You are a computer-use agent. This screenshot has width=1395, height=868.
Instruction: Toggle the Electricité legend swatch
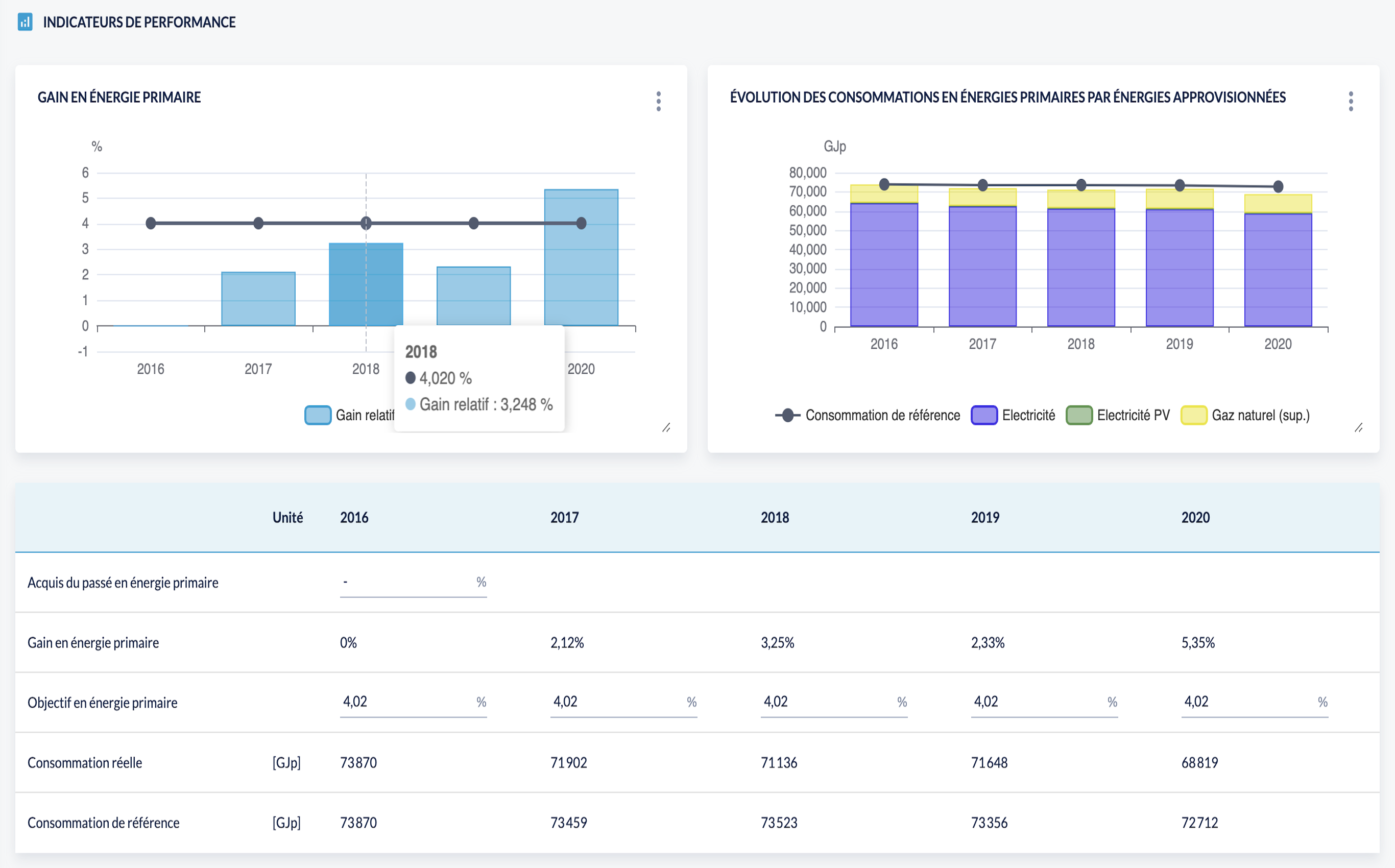click(x=984, y=415)
